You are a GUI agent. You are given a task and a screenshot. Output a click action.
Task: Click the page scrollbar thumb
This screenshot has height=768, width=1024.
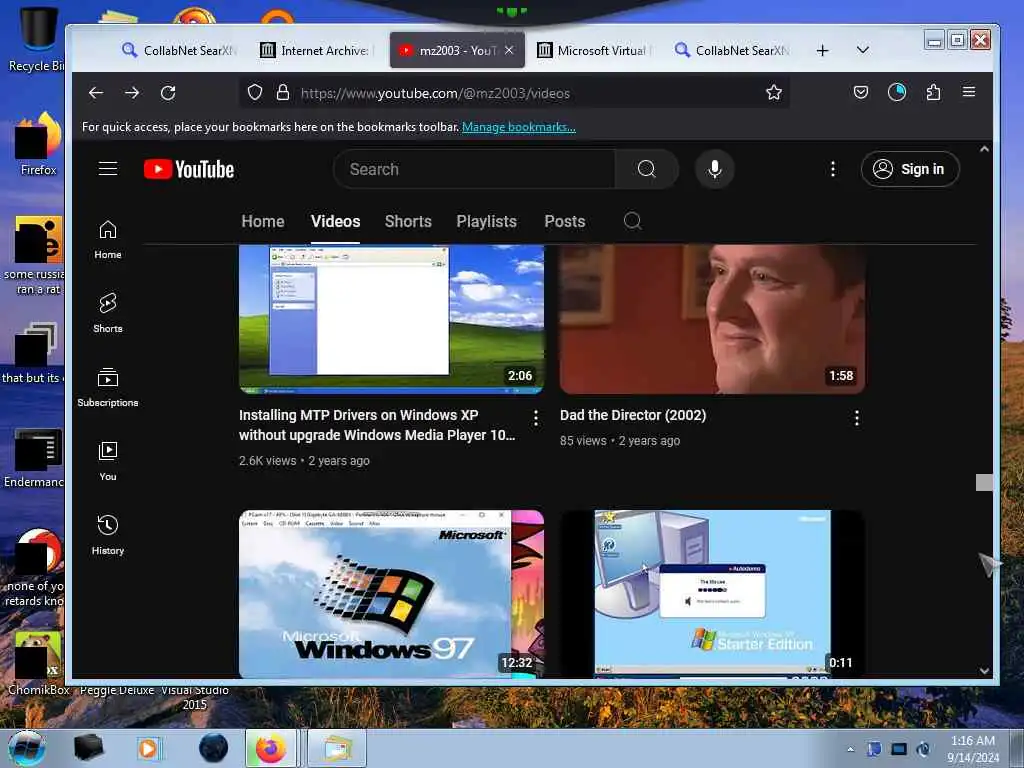pyautogui.click(x=984, y=483)
